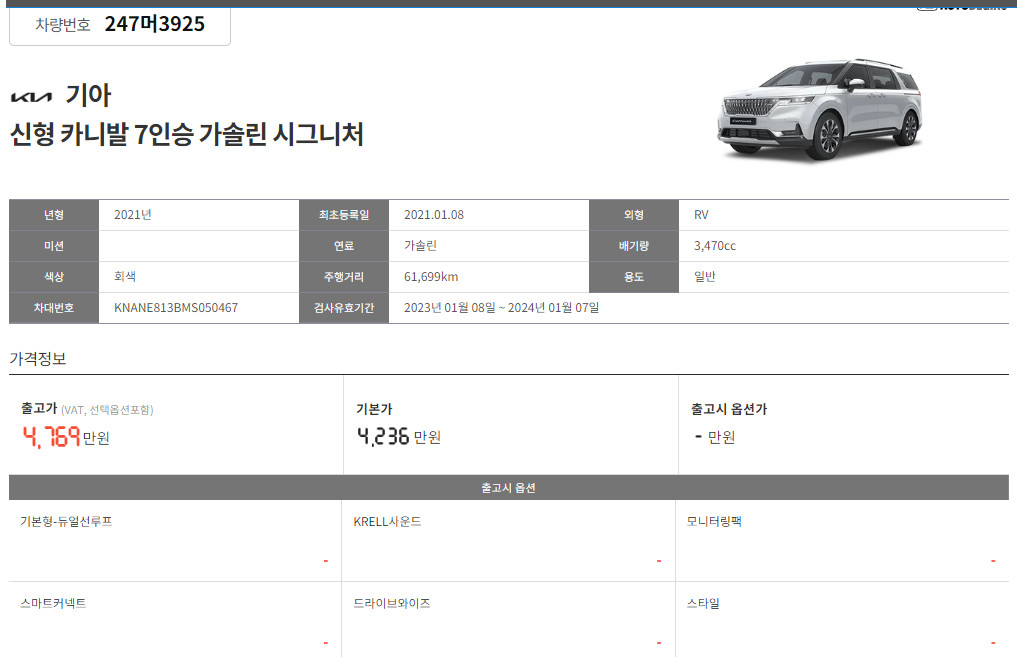Click the Kia logo icon
1017x657 pixels.
(x=31, y=97)
